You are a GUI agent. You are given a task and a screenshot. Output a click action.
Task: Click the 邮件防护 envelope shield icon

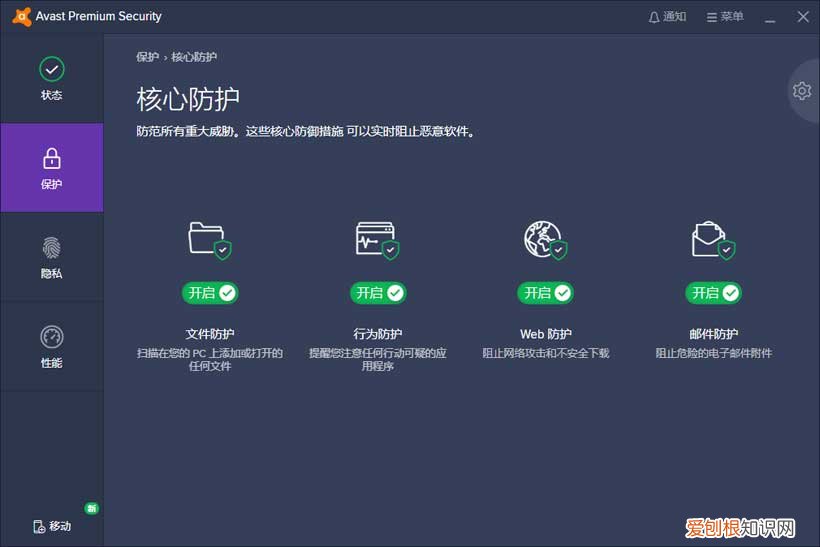point(713,241)
